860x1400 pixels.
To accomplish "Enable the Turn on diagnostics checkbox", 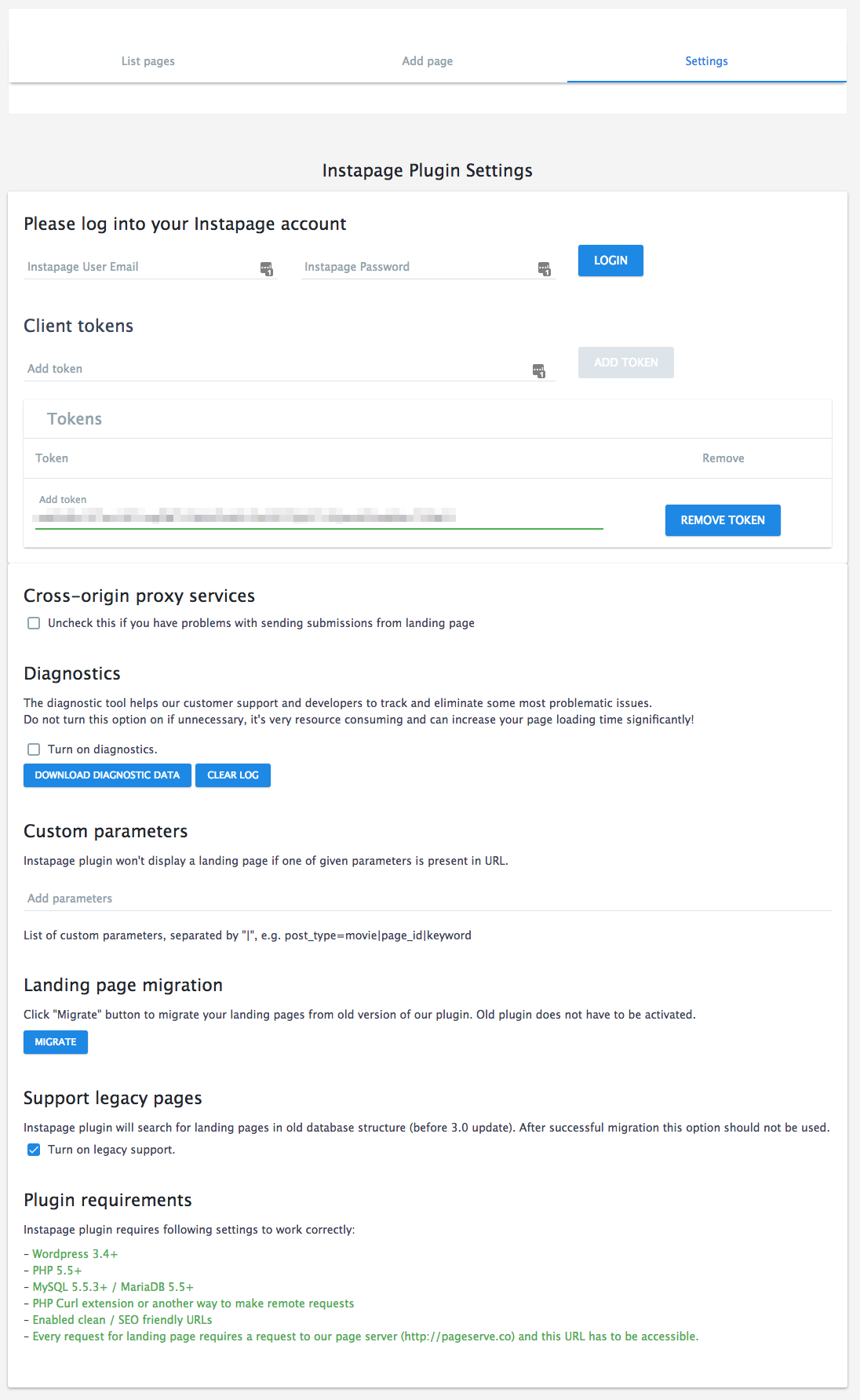I will click(34, 749).
